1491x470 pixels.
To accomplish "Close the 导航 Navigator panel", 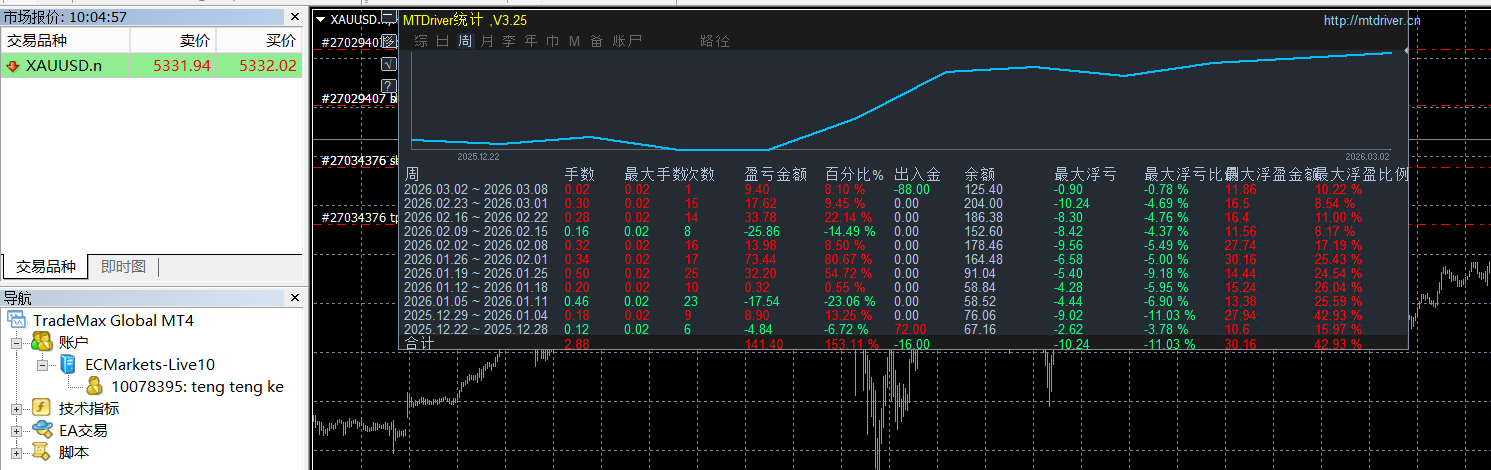I will [x=294, y=298].
